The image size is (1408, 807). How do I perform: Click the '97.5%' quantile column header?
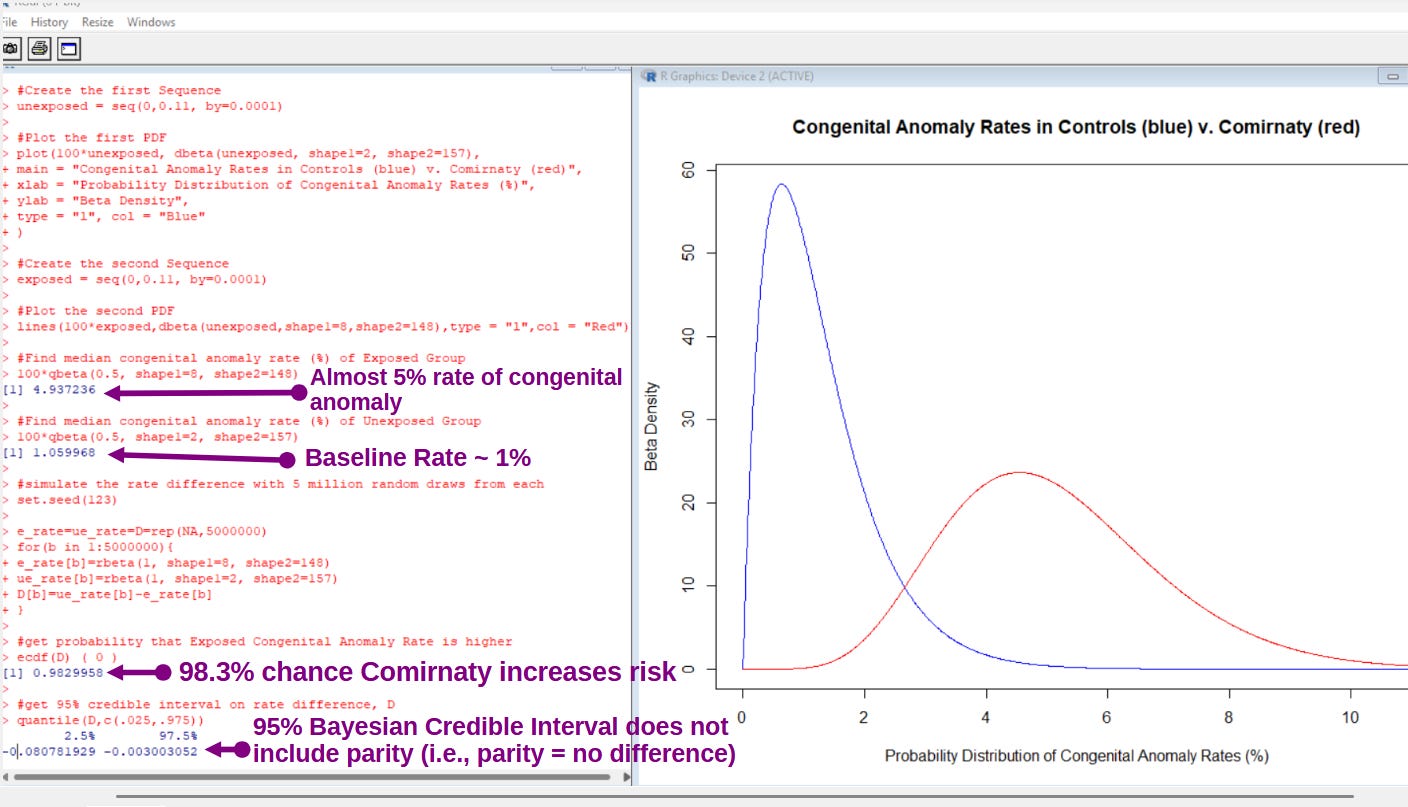coord(178,735)
